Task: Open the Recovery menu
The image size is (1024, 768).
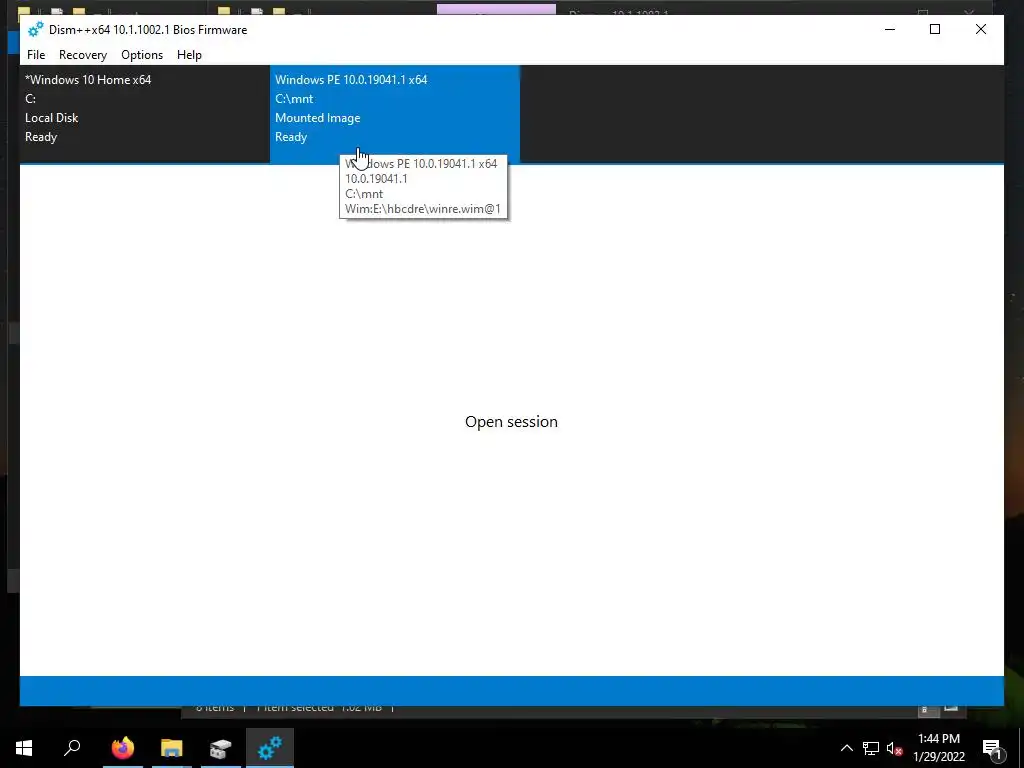Action: point(83,55)
